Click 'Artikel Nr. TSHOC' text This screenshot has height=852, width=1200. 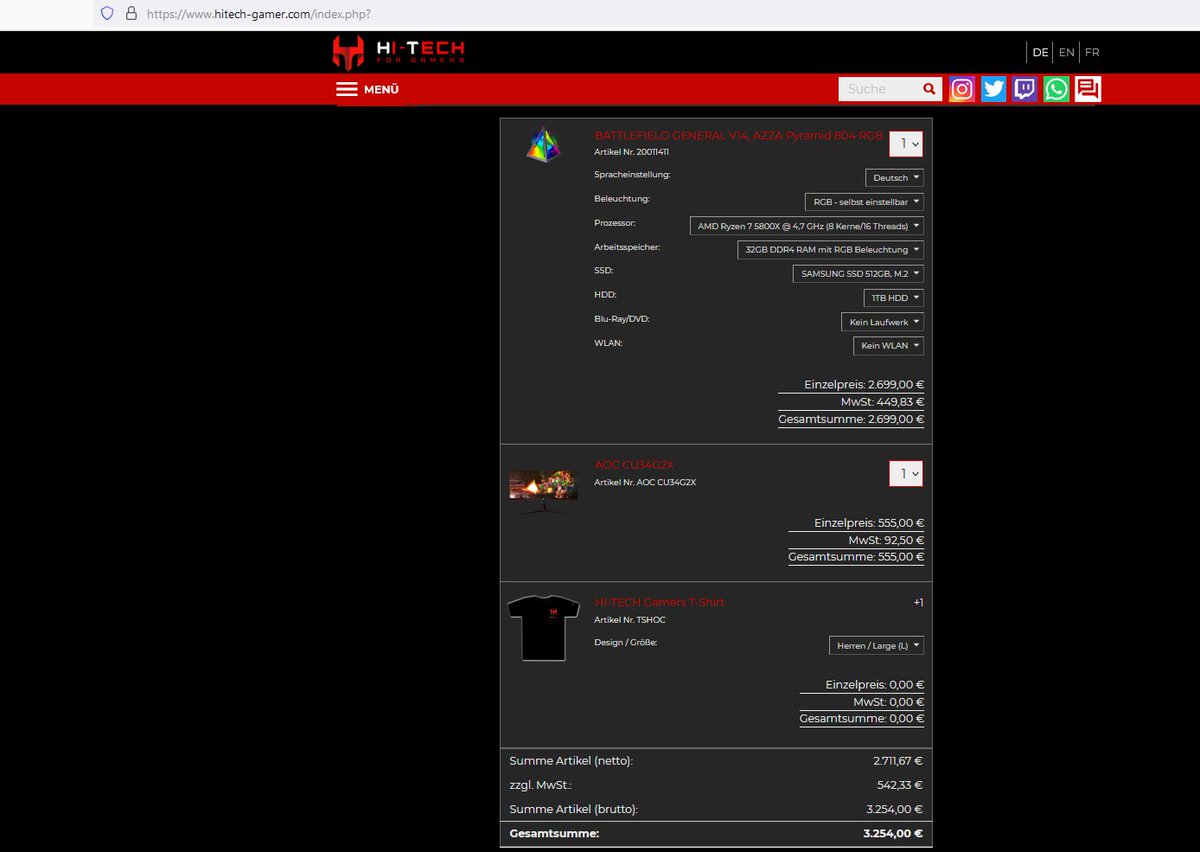click(630, 620)
